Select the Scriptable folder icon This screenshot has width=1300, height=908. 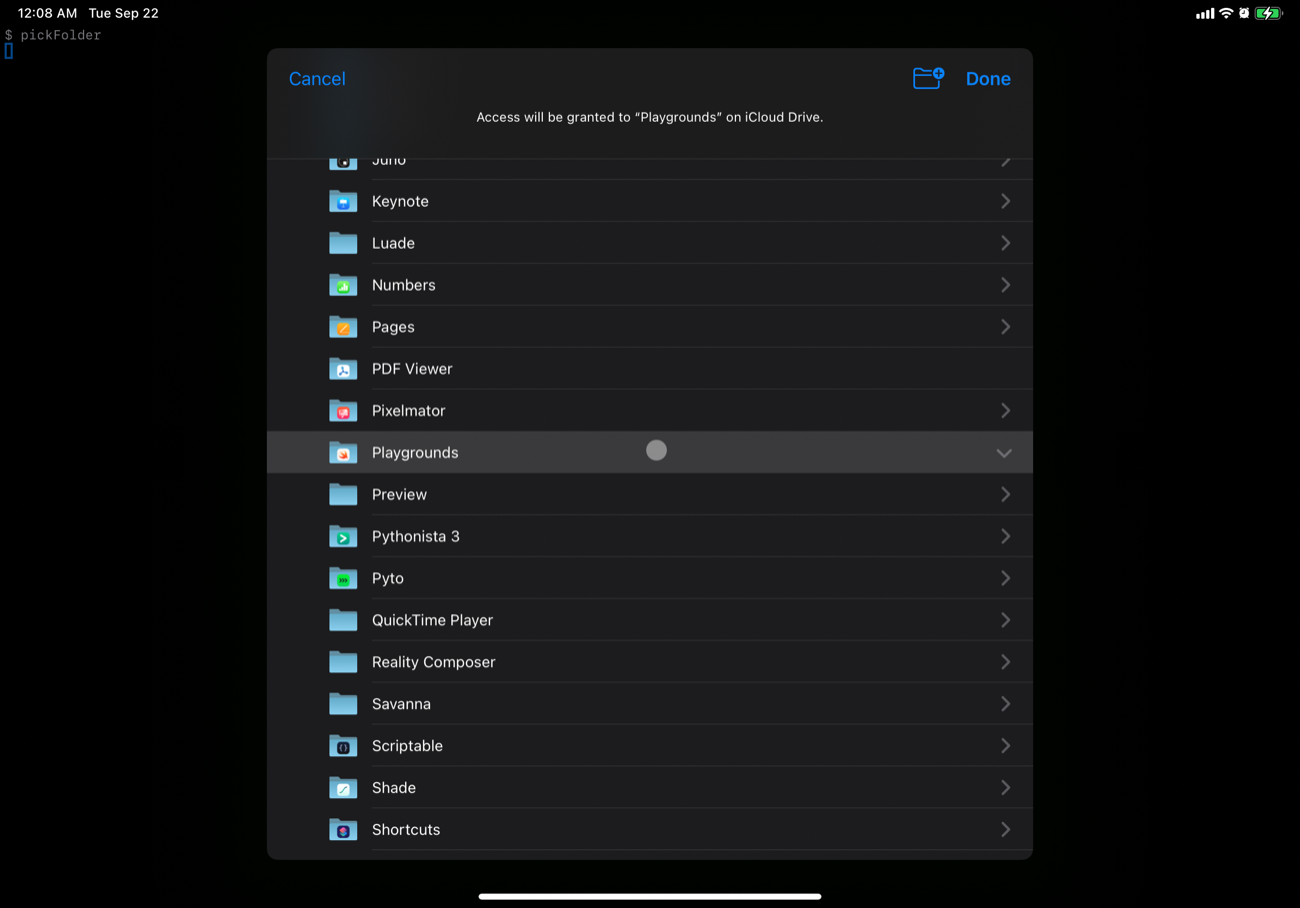[343, 747]
